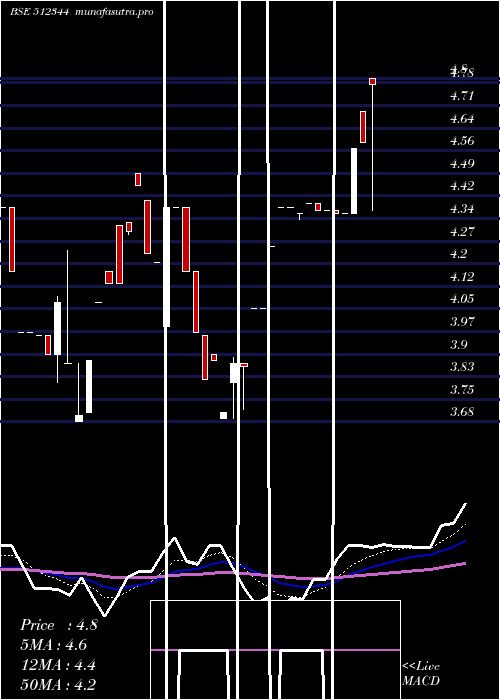Select the 4.78 price axis label
This screenshot has width=500, height=700.
[462, 74]
